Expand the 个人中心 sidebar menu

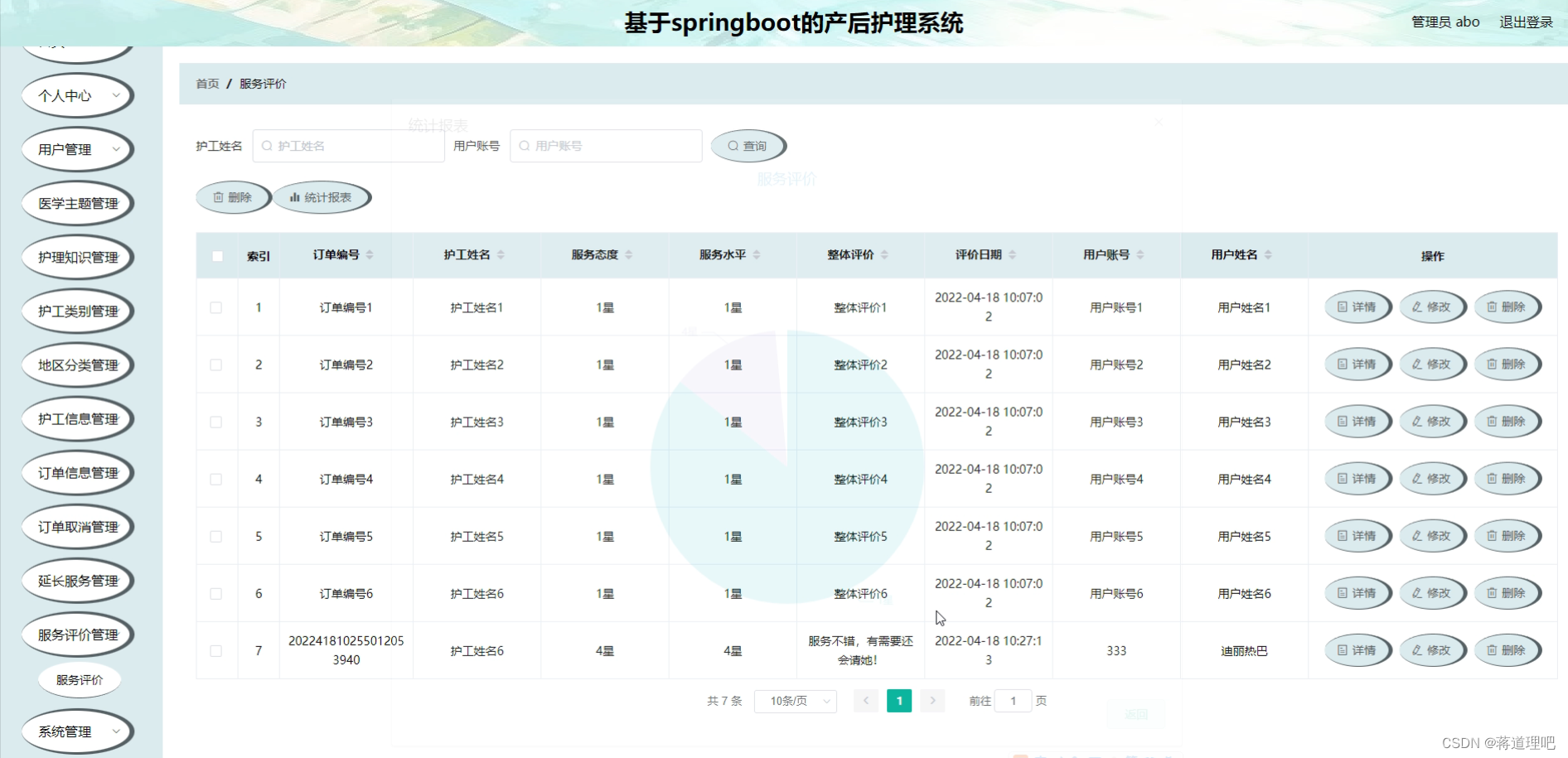[x=77, y=95]
